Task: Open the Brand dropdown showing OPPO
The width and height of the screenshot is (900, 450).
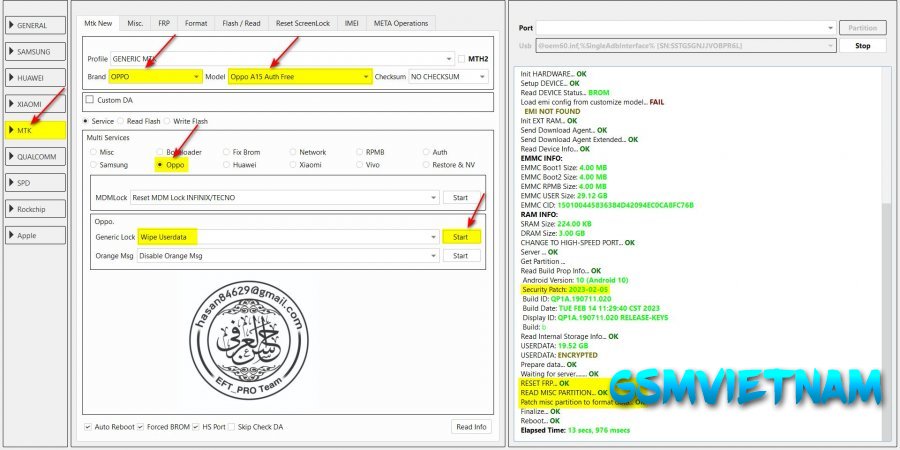Action: [x=156, y=76]
